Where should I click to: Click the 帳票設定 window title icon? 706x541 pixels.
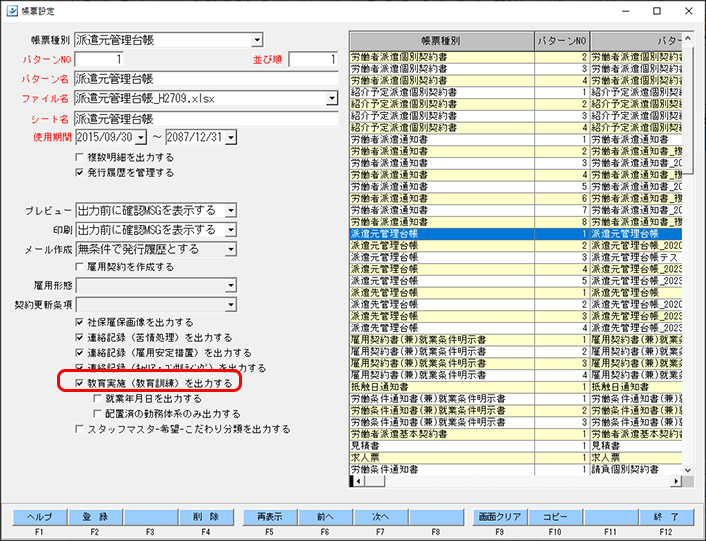coord(12,11)
